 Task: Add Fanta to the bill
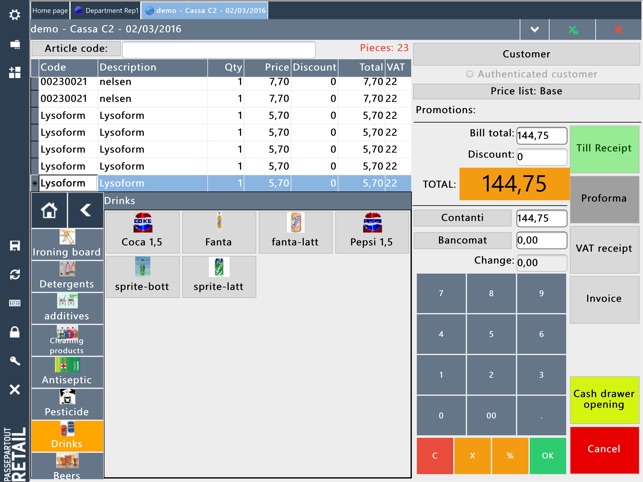click(x=219, y=232)
